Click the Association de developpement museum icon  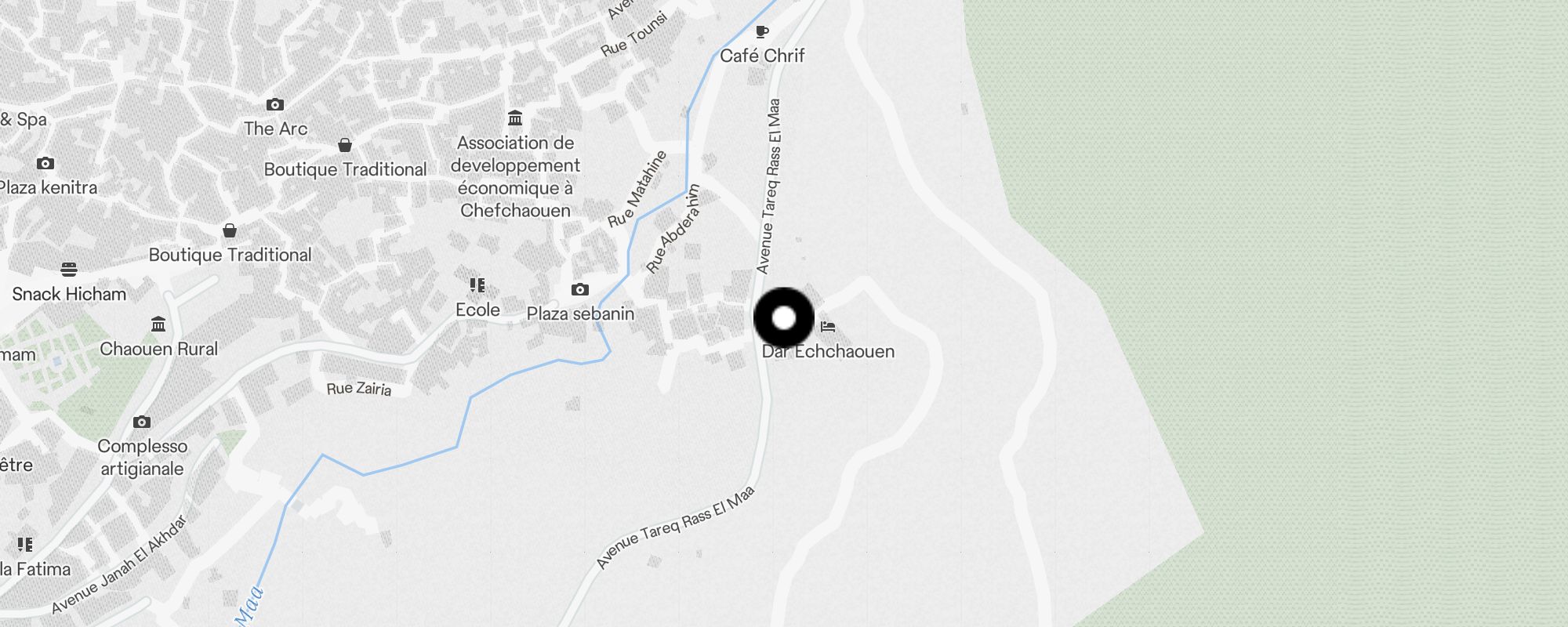515,118
